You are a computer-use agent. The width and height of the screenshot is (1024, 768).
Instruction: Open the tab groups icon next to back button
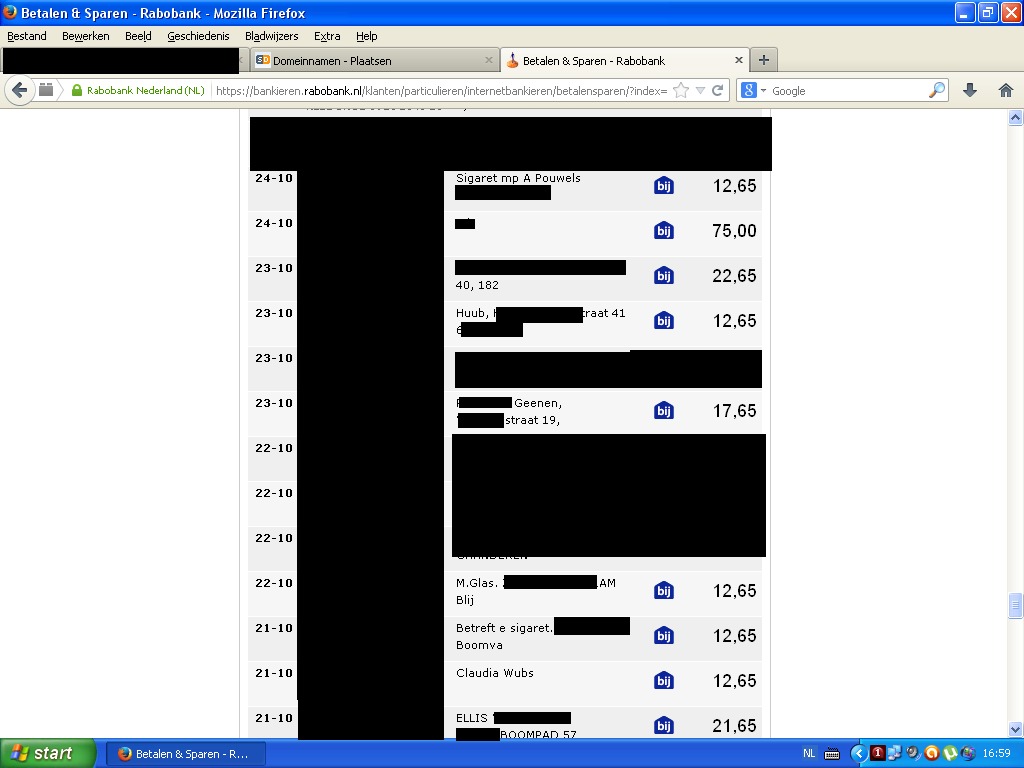tap(46, 89)
